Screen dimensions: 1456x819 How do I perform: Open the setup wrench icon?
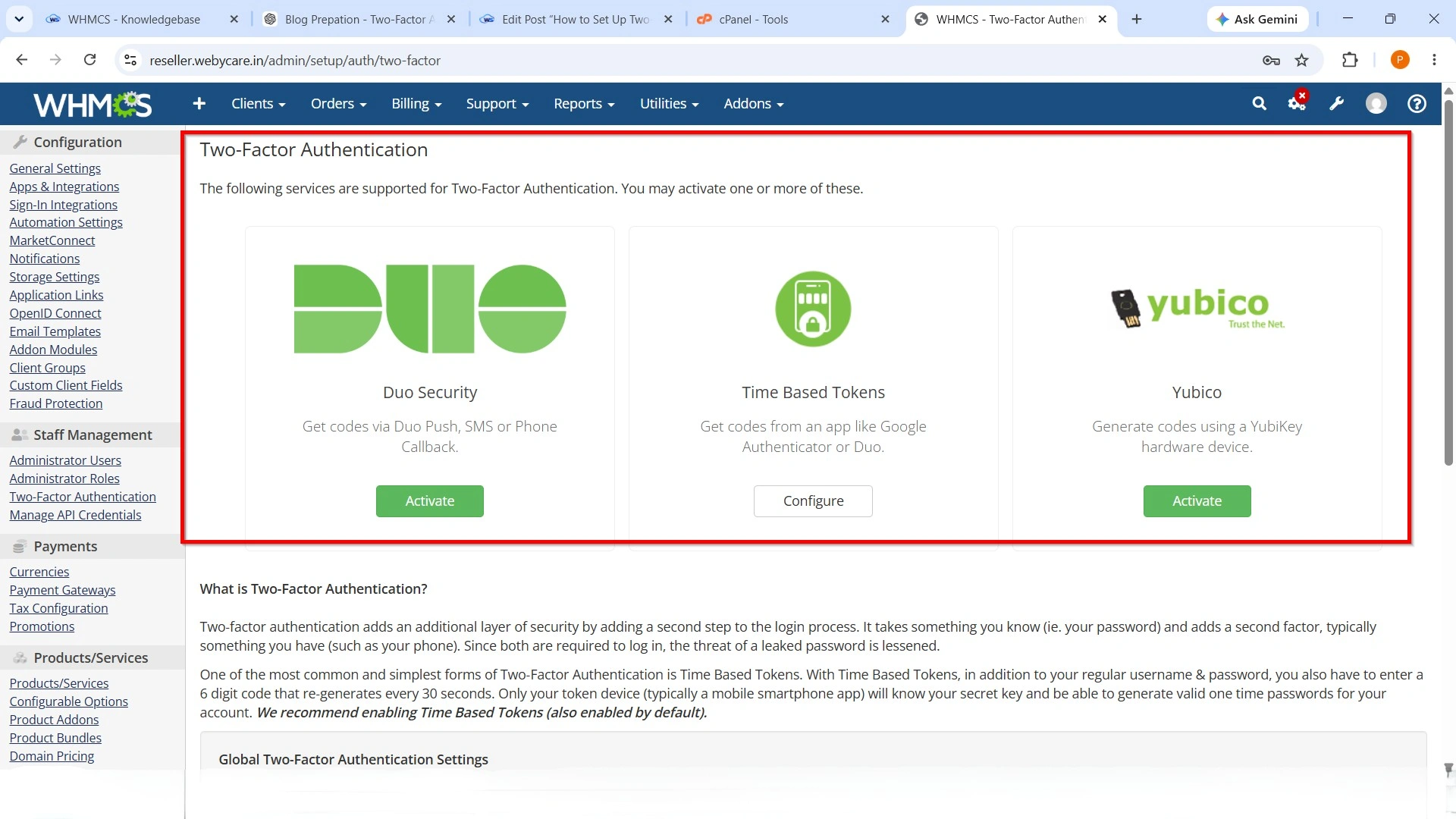click(x=1337, y=104)
